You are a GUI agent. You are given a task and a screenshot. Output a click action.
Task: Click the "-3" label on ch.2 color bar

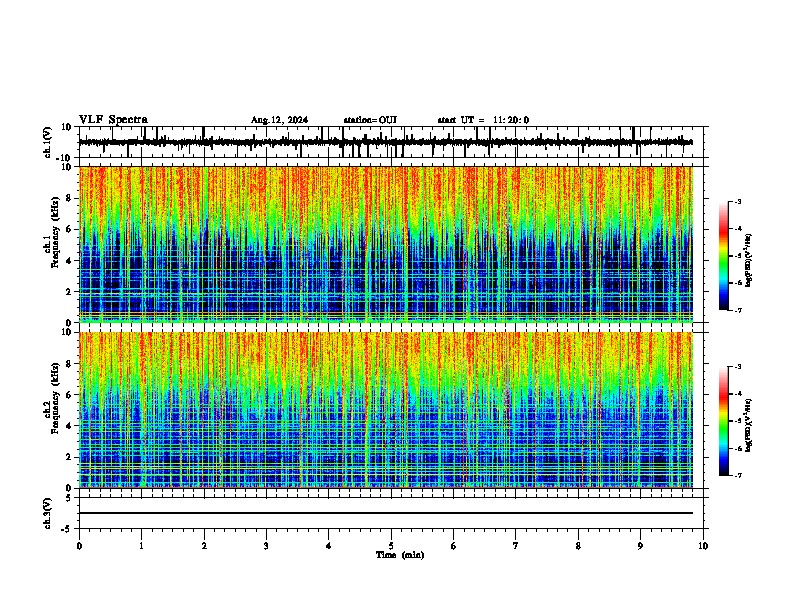coord(737,367)
